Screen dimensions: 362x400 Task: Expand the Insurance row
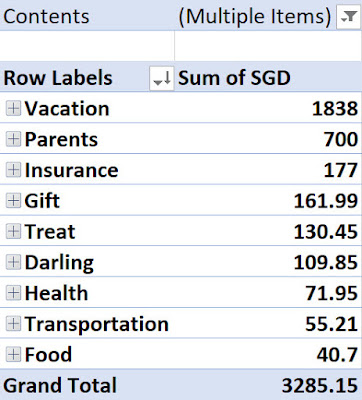pyautogui.click(x=13, y=170)
